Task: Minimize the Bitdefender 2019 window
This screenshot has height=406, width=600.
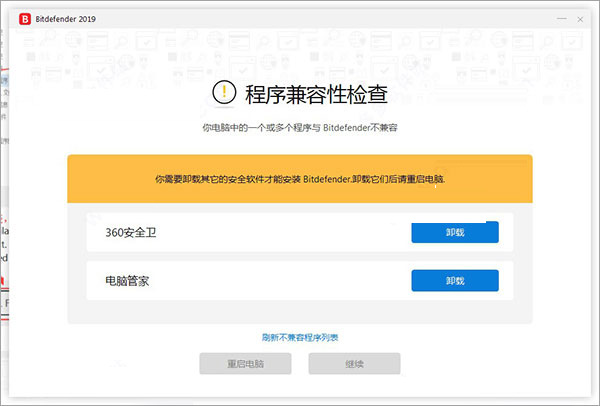Action: point(561,19)
